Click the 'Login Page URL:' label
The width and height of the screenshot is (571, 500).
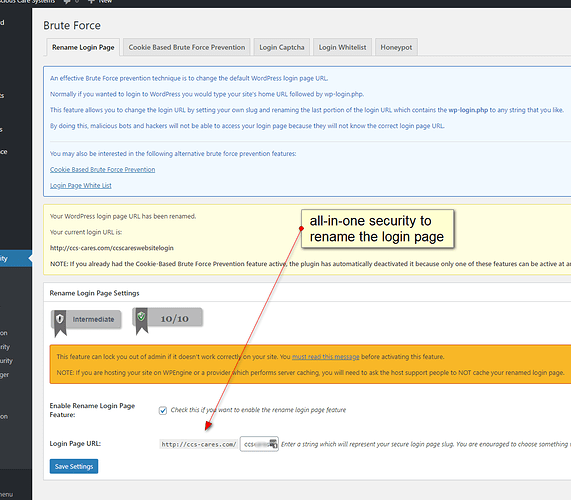point(75,444)
